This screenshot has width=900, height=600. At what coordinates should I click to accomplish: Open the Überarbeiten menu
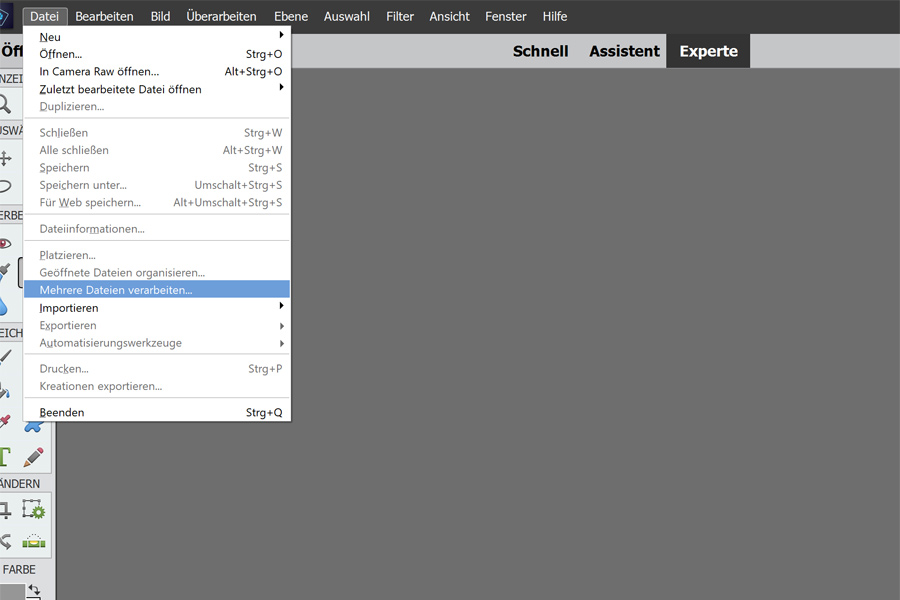point(221,17)
